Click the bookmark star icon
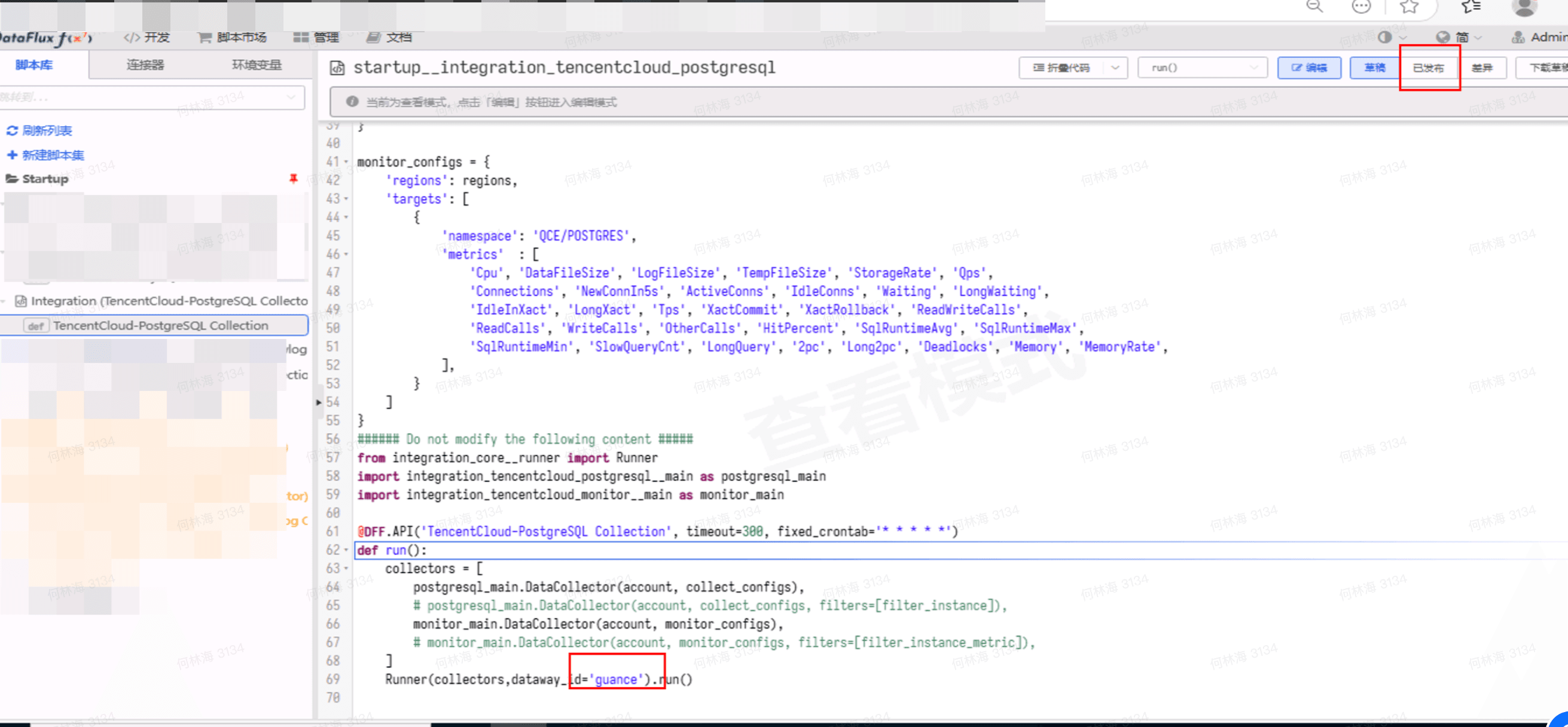Viewport: 1568px width, 727px height. pyautogui.click(x=1408, y=7)
